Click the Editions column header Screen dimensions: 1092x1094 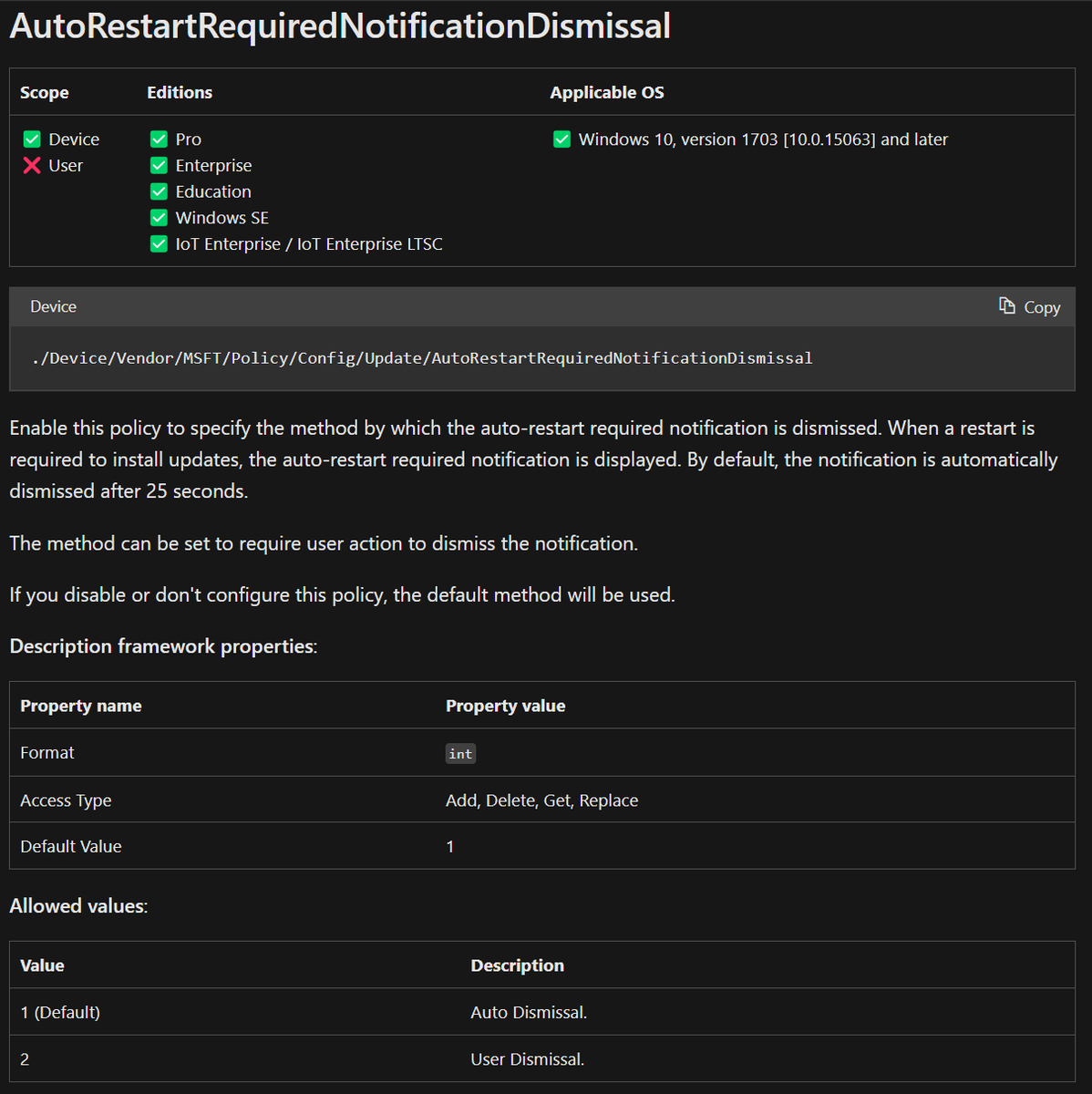tap(180, 92)
